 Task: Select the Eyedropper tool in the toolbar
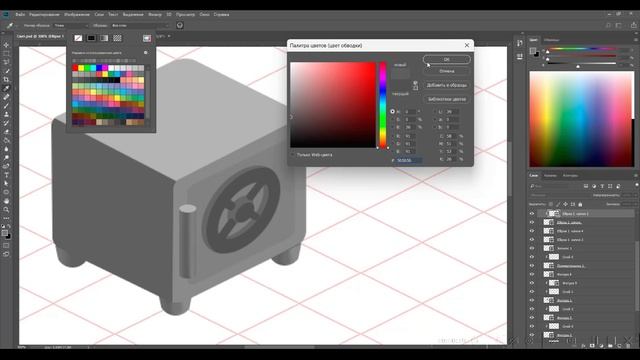[x=6, y=88]
